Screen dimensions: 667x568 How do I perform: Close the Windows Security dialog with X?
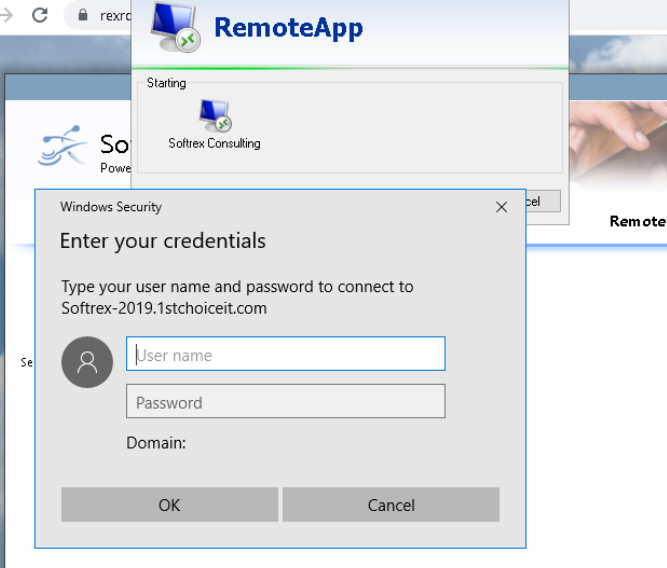[502, 207]
